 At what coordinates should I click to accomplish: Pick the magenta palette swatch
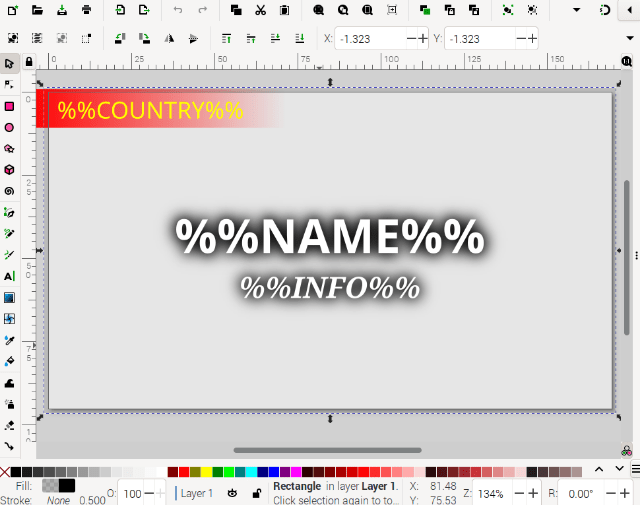coord(296,472)
